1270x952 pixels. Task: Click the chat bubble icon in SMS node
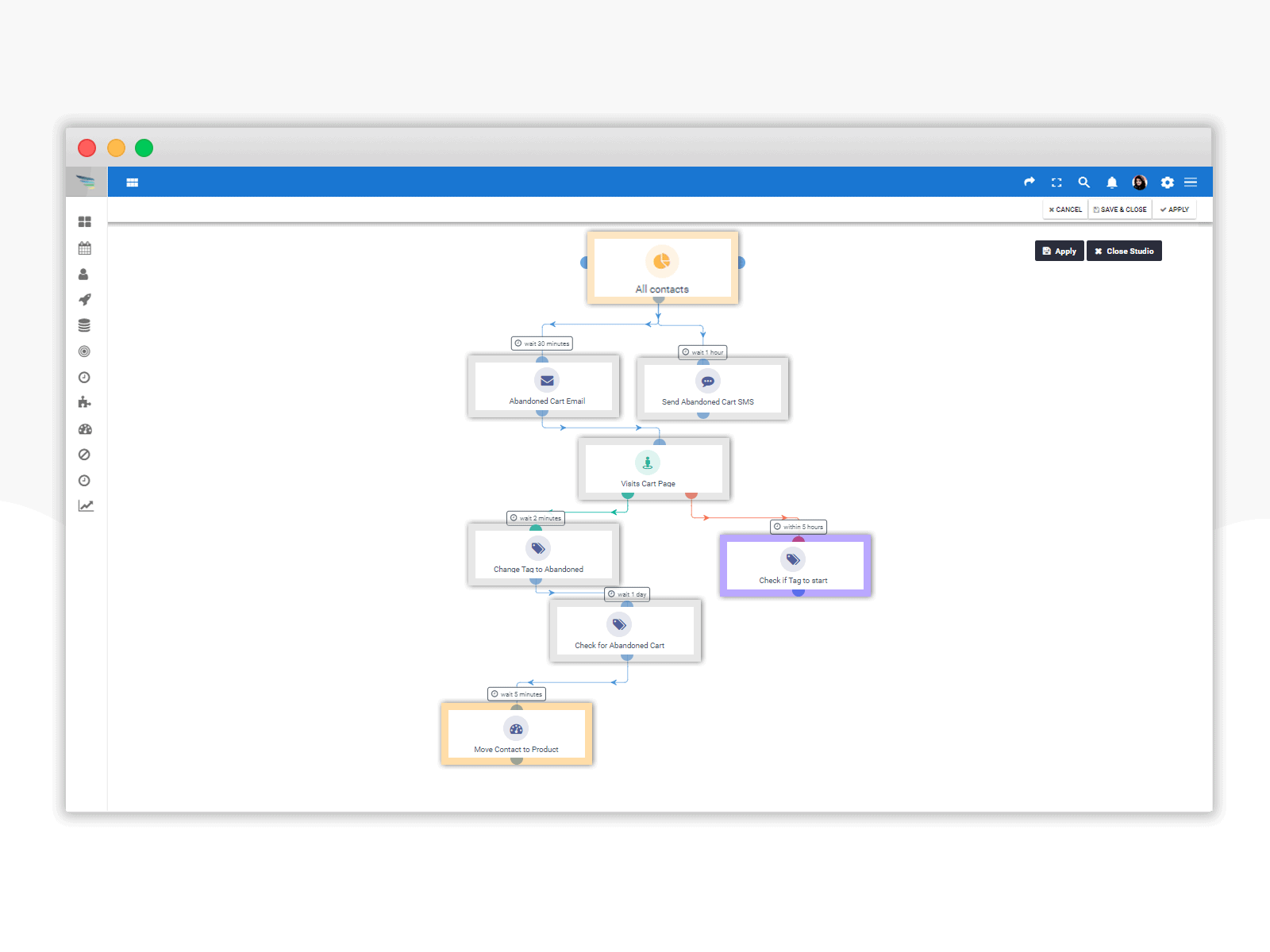pos(708,382)
